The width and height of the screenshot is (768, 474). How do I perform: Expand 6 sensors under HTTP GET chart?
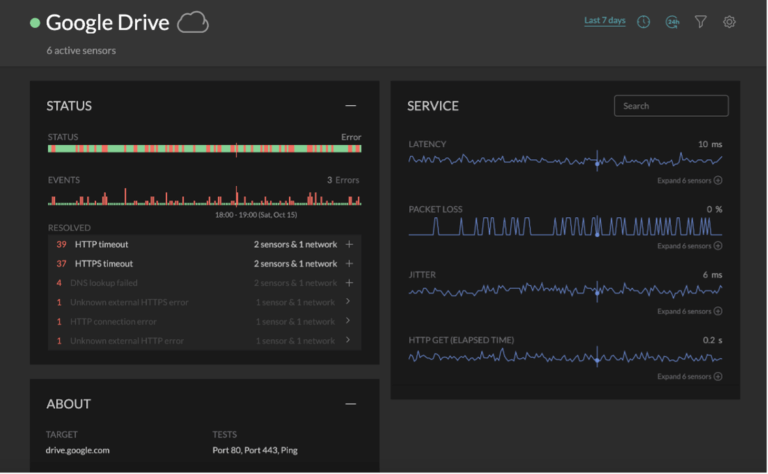[x=689, y=377]
